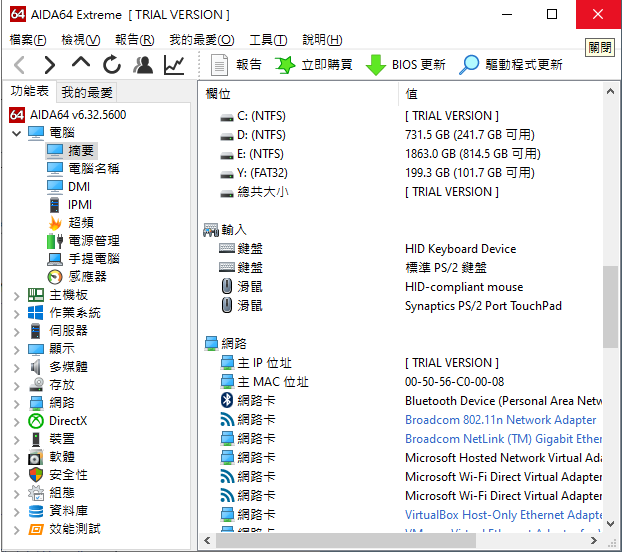Click the horizontal scrollbar thumb

point(345,540)
